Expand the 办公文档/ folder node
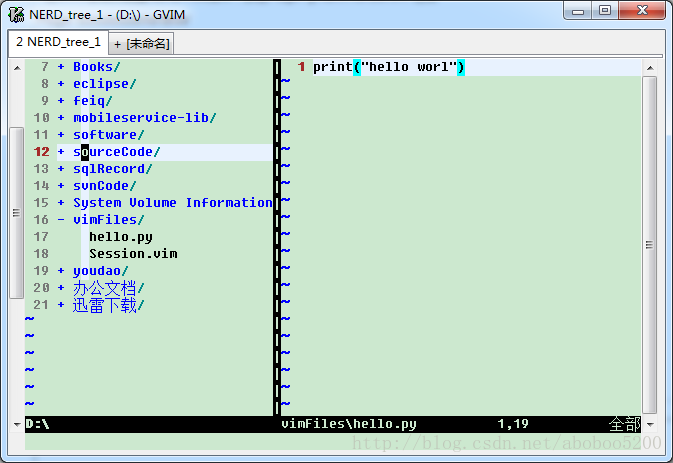This screenshot has height=463, width=673. click(61, 288)
